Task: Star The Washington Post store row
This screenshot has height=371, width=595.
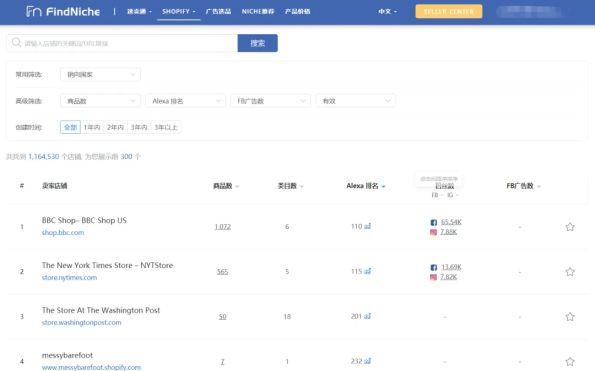Action: [x=570, y=316]
